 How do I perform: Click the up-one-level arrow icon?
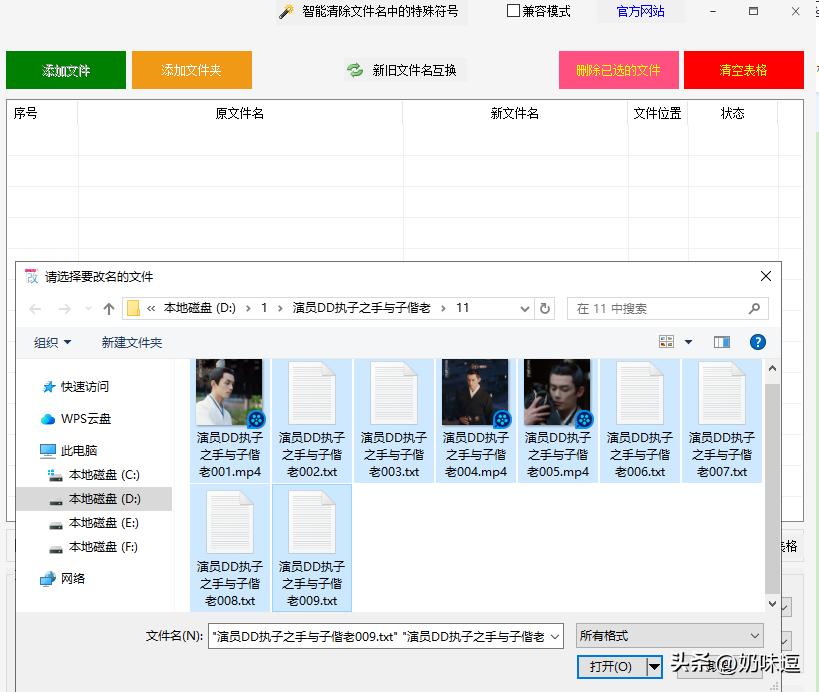[109, 309]
